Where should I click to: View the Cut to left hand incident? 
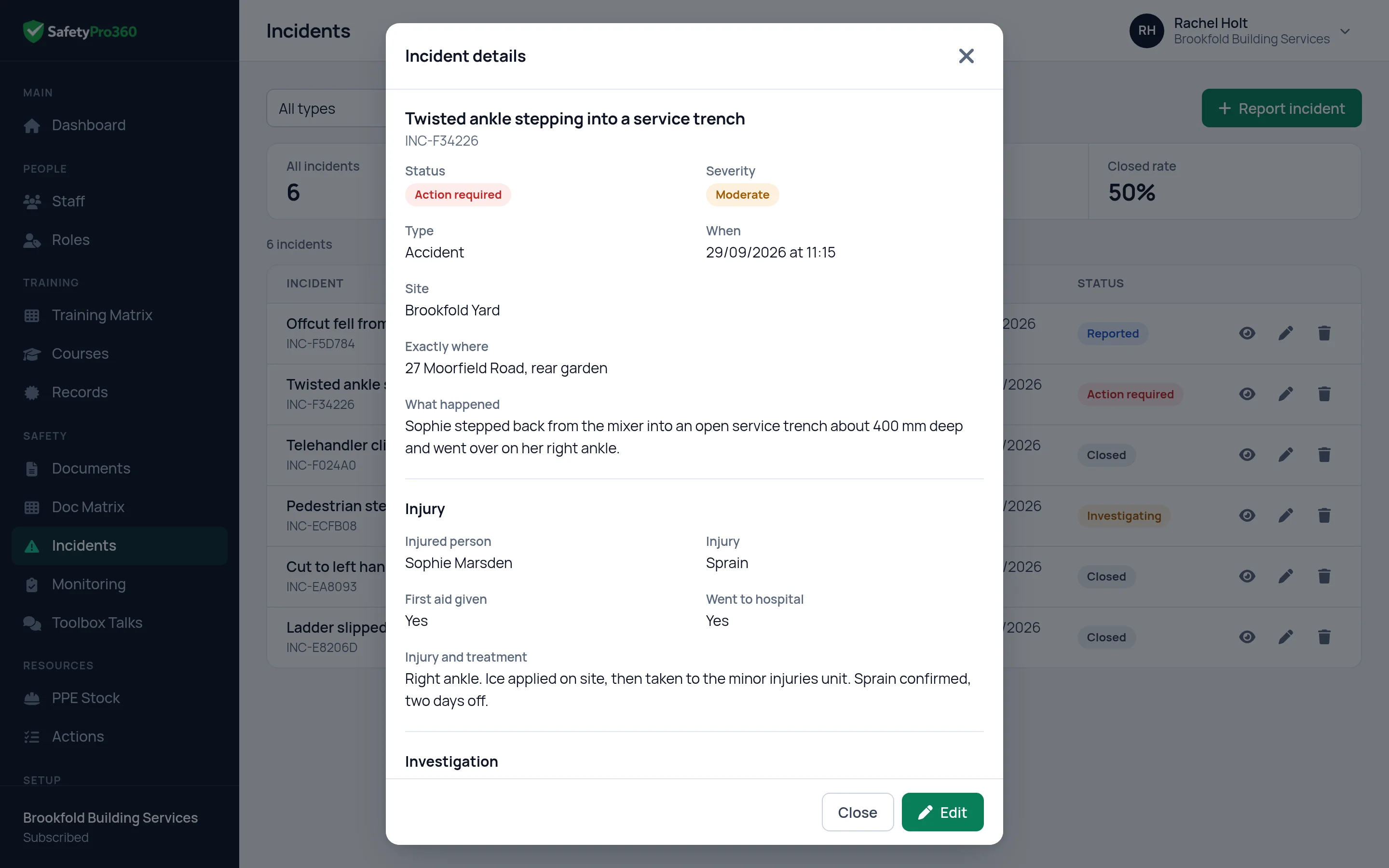click(x=1247, y=576)
